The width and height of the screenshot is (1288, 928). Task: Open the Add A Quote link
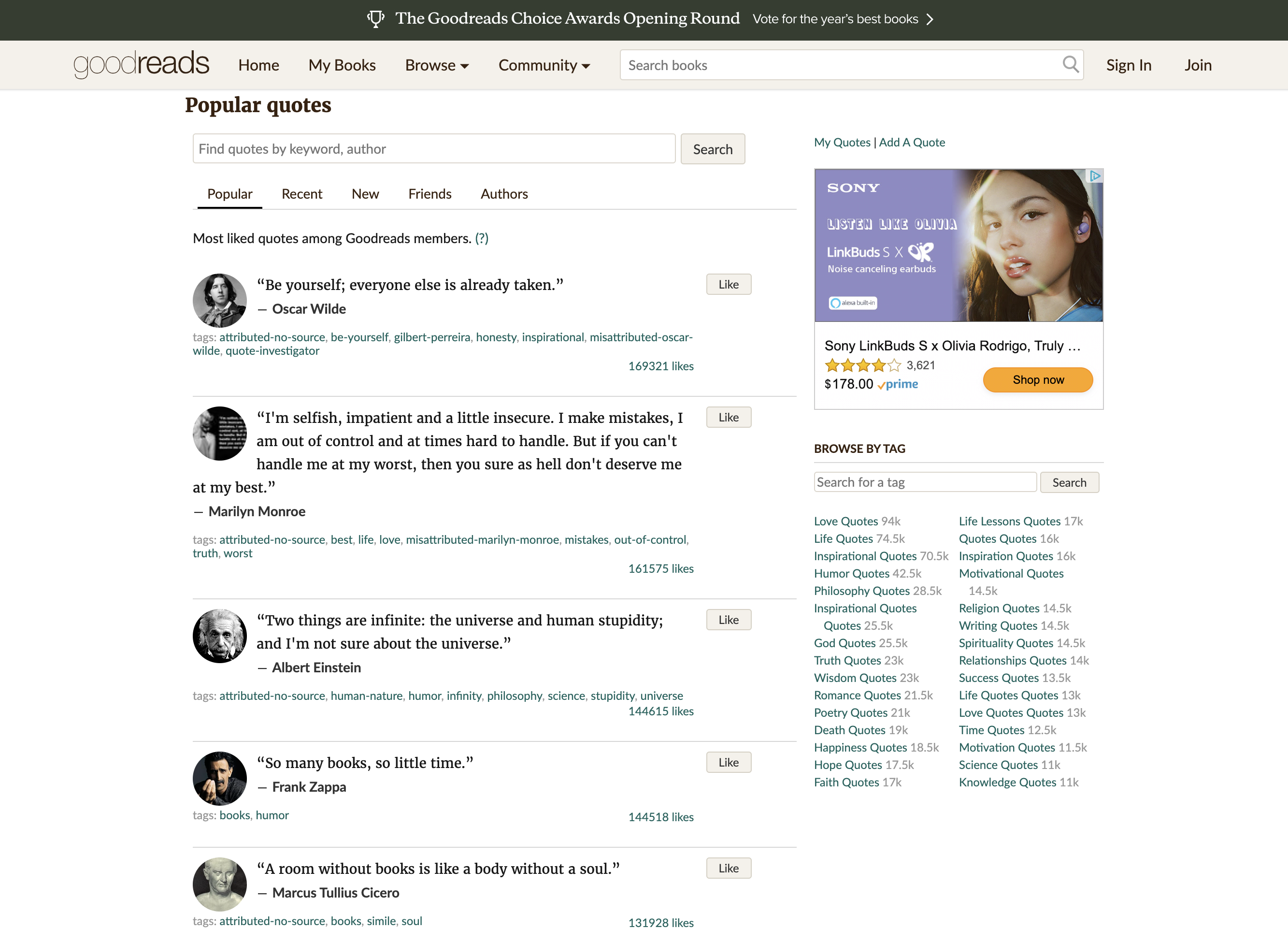pos(912,142)
